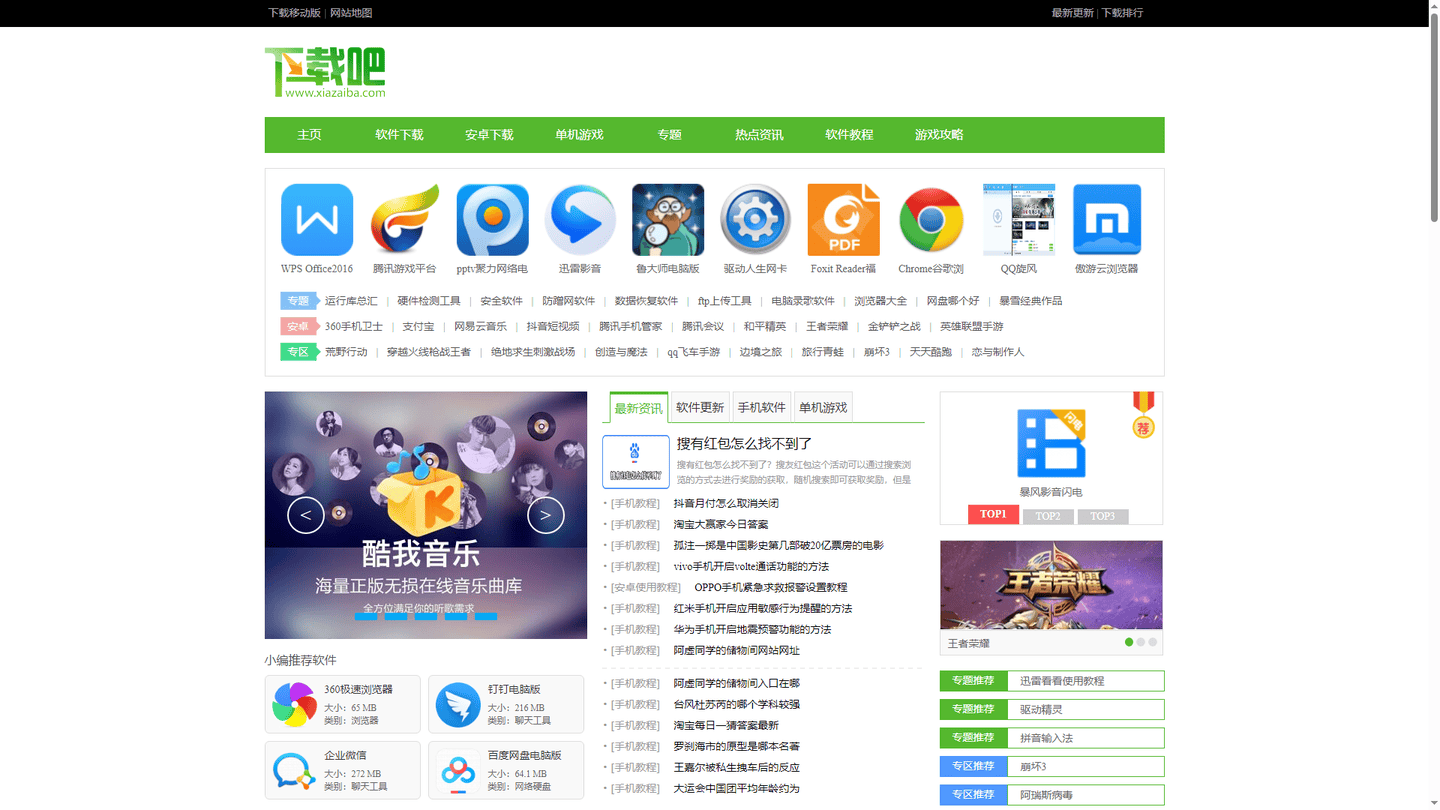Open the 荒野行动 zone link

346,352
